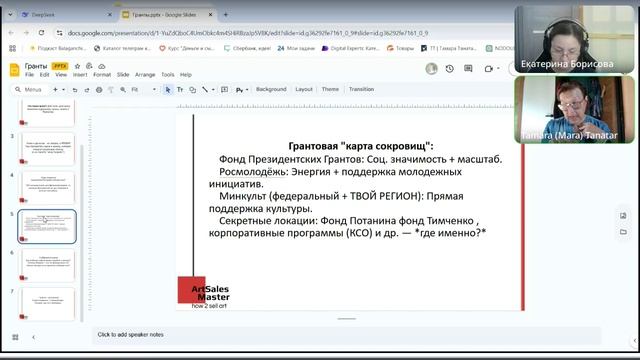Open the Edit menu
Viewport: 640px width, 360px height.
coord(44,75)
